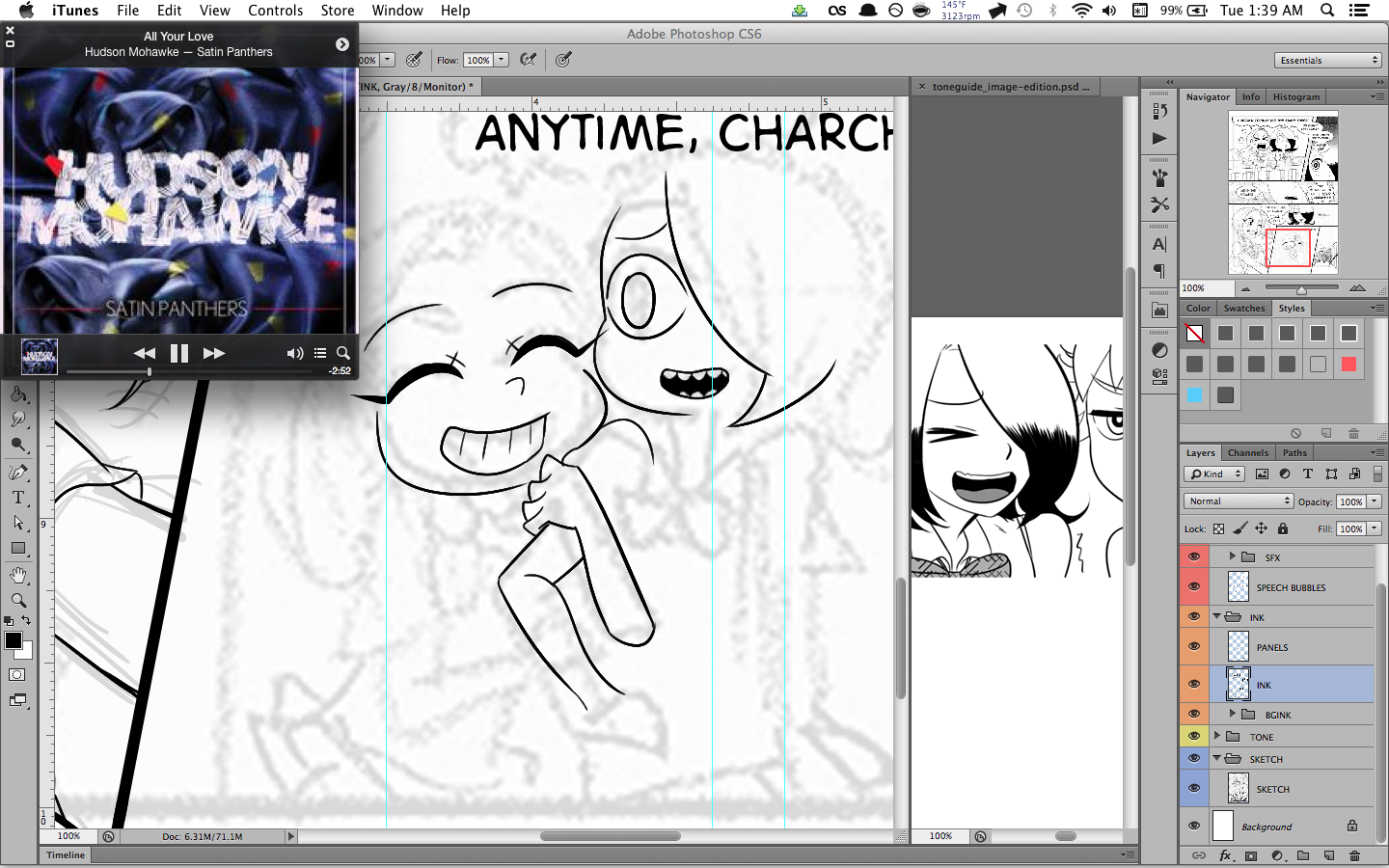Swap foreground and background colors
This screenshot has width=1389, height=868.
tap(26, 620)
